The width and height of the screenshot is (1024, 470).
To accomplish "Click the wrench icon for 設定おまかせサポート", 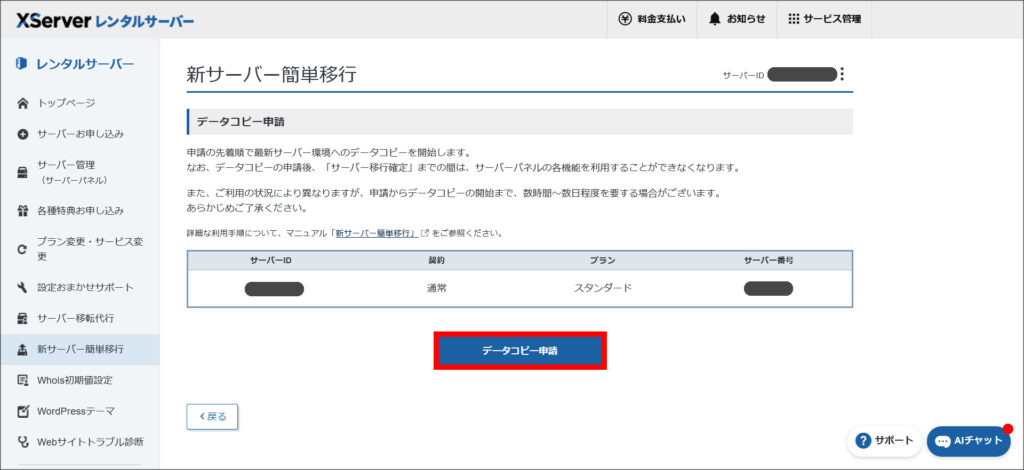I will (x=23, y=287).
